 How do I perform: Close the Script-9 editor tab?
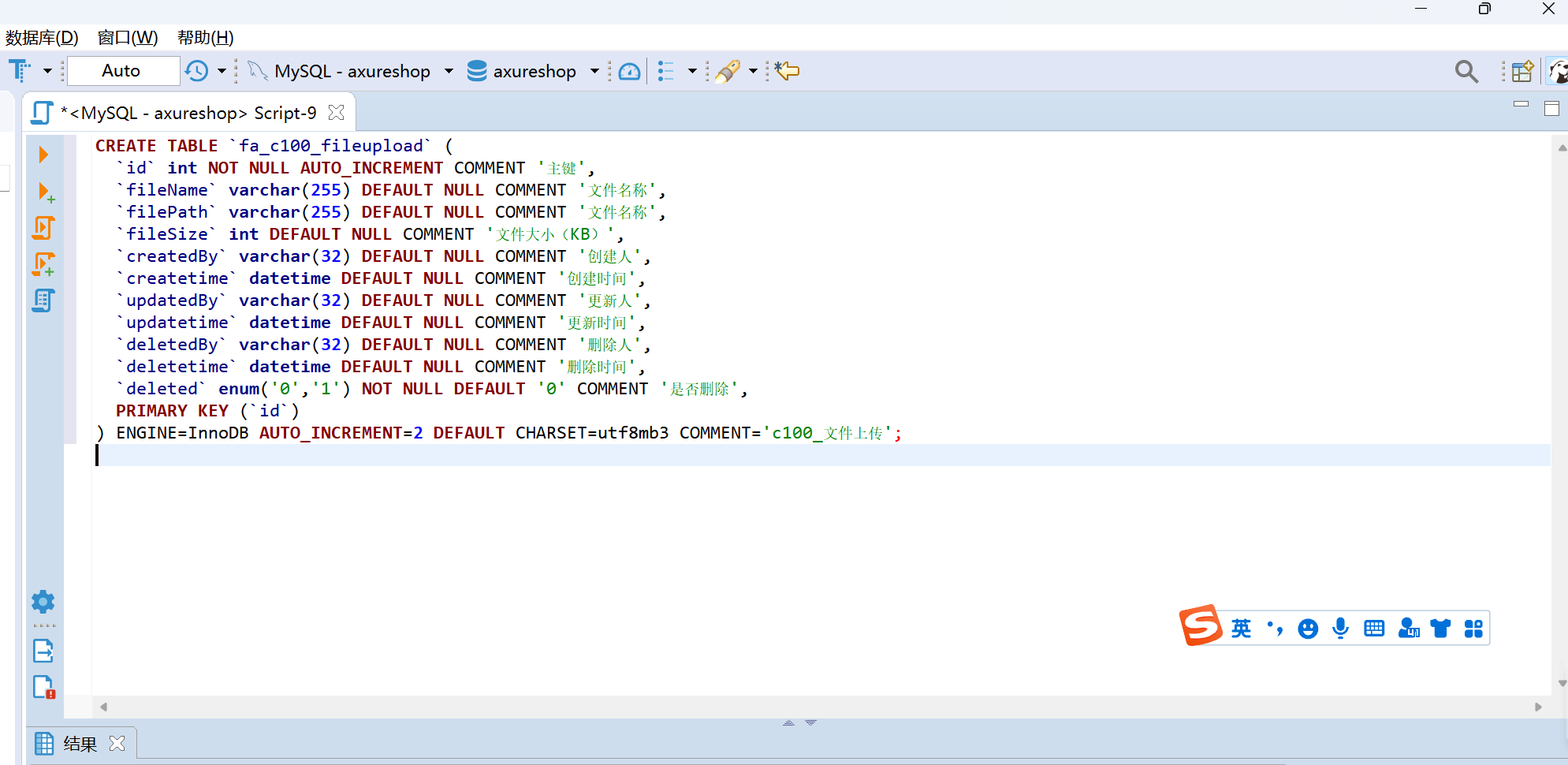point(336,113)
